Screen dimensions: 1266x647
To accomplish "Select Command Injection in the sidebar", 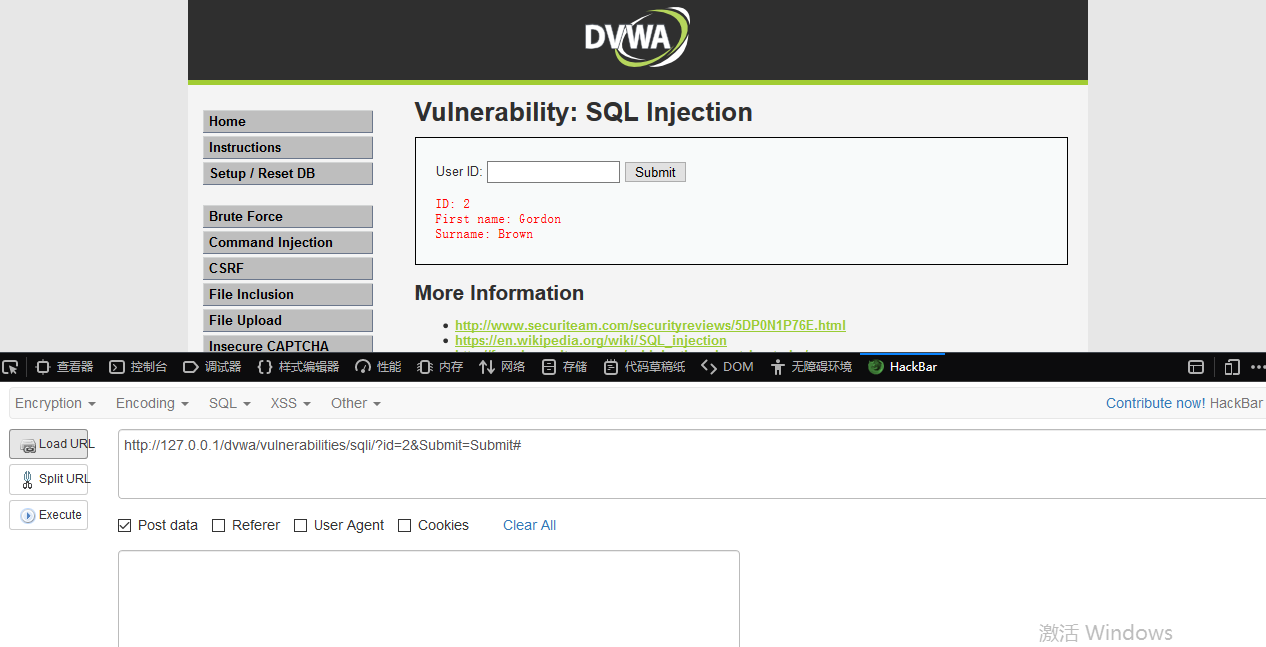I will point(288,243).
